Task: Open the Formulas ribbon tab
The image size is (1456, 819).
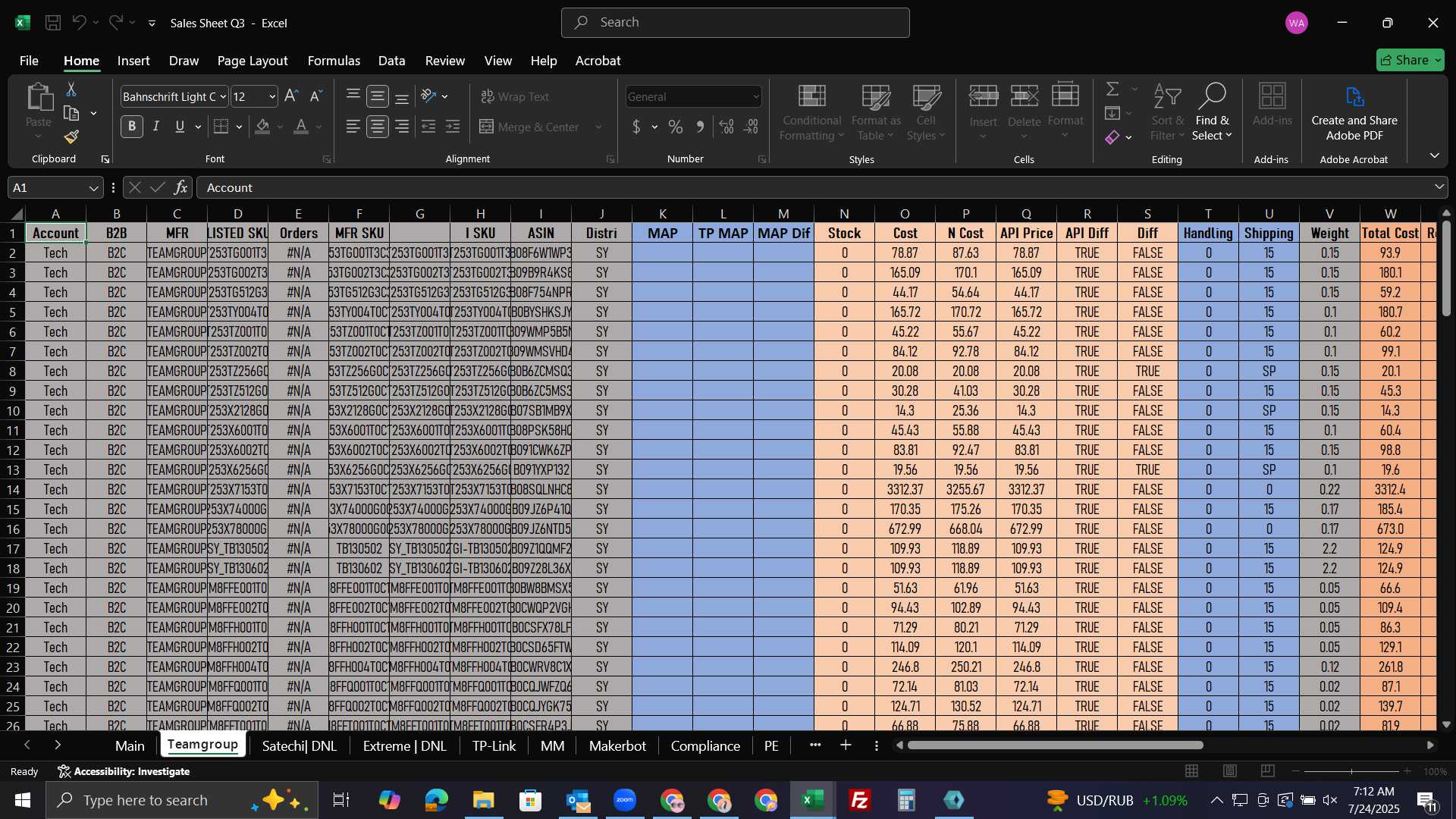Action: (x=334, y=61)
